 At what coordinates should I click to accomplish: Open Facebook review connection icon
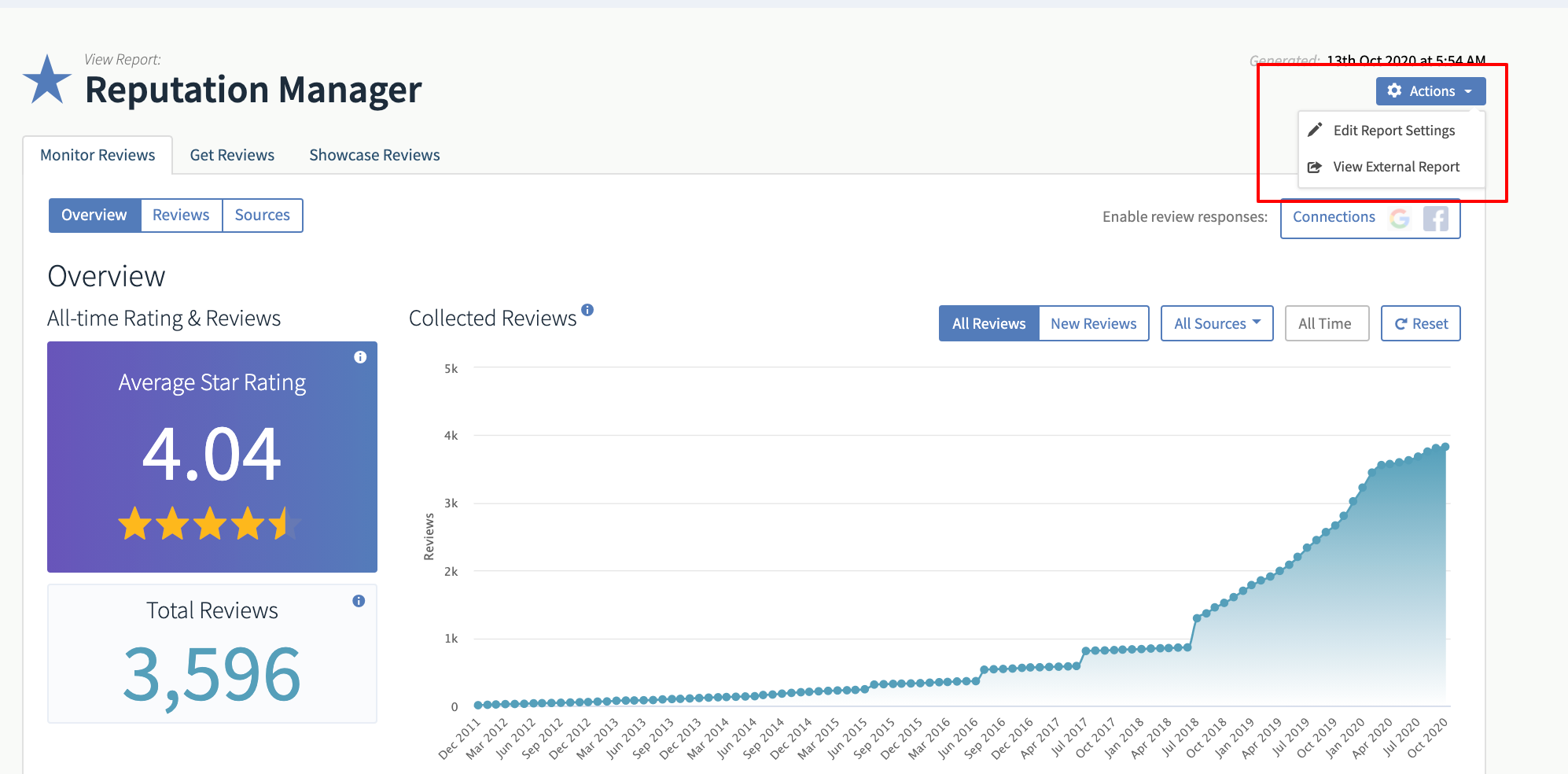[1437, 218]
